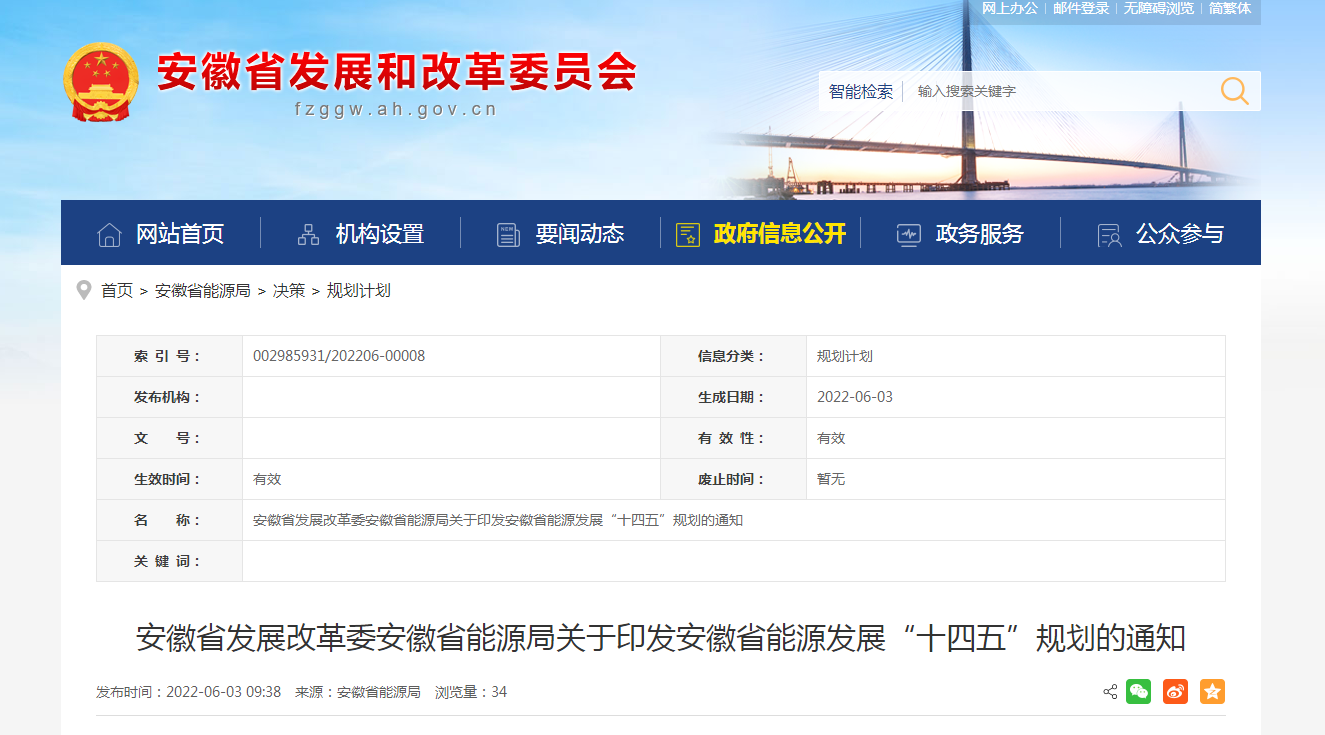Click the Weibo share icon

tap(1175, 690)
